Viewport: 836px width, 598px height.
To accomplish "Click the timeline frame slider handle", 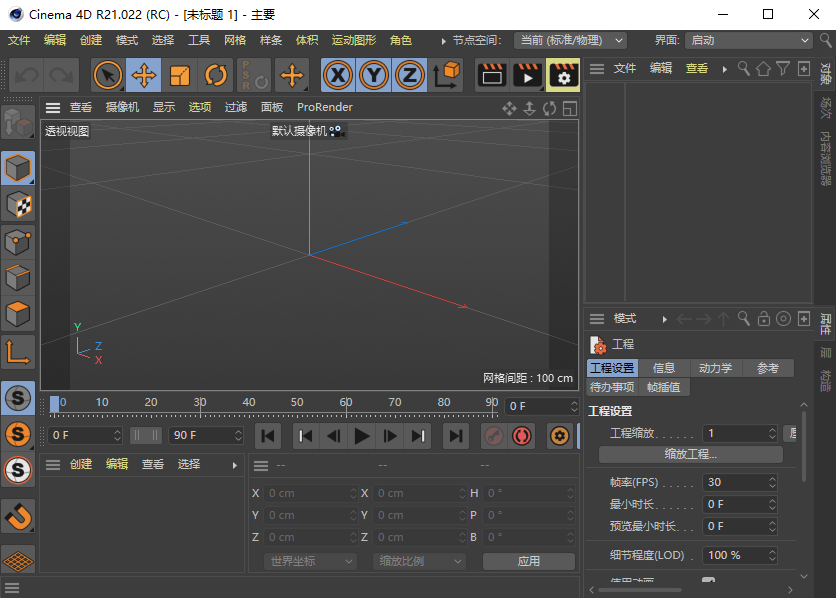I will pyautogui.click(x=52, y=404).
